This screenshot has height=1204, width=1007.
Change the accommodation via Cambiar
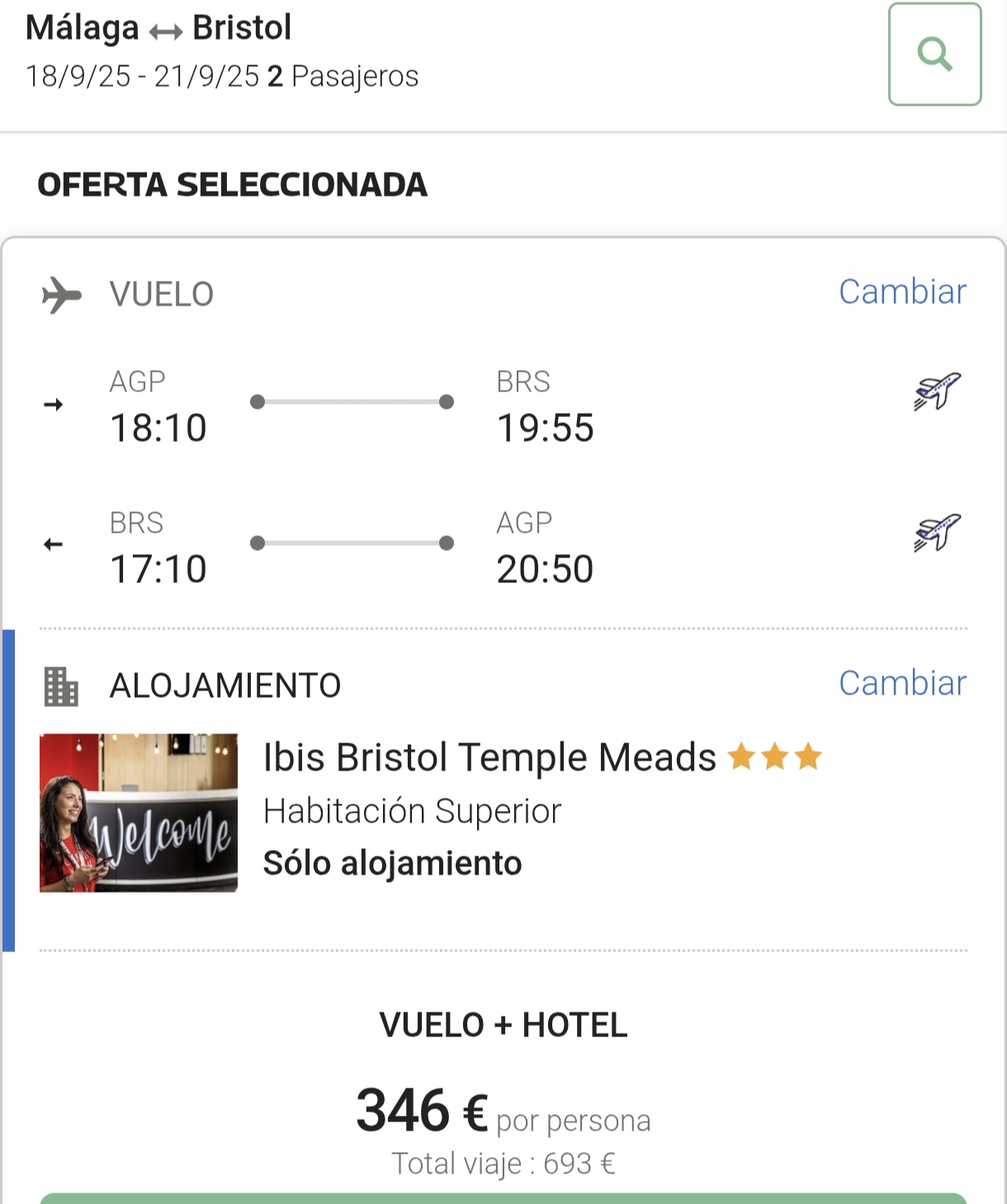tap(902, 683)
